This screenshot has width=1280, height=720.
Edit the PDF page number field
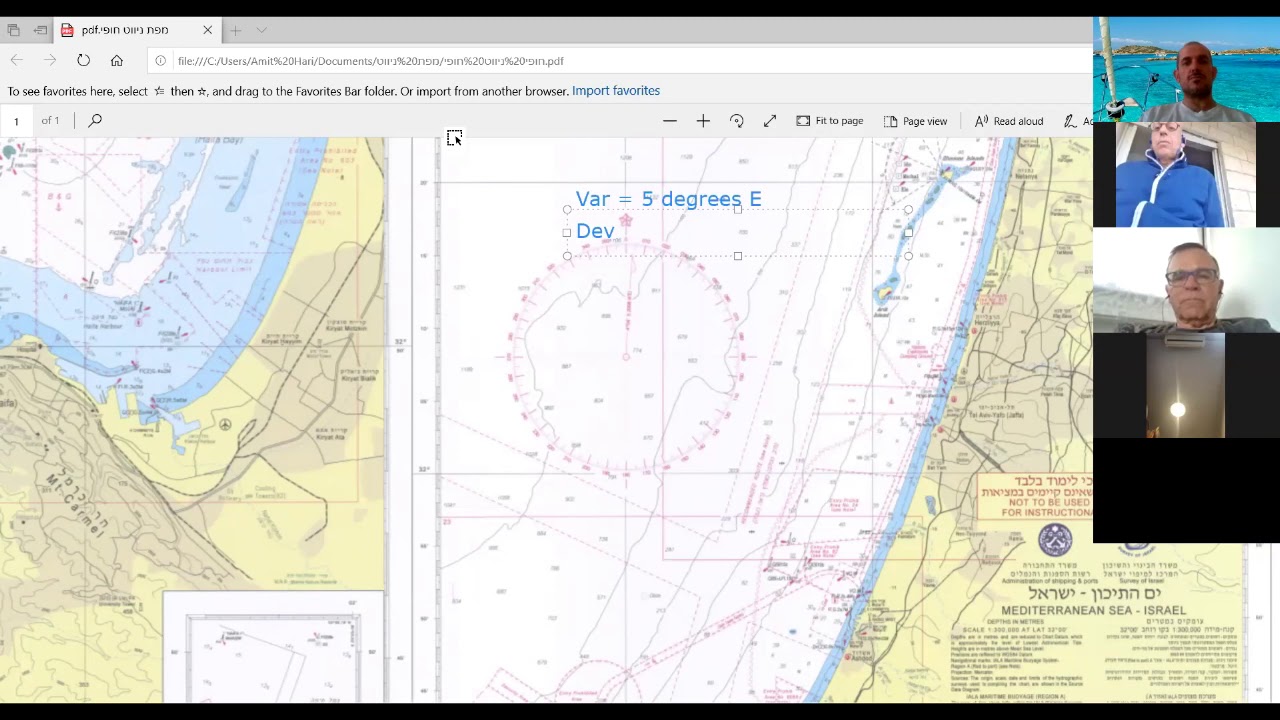pos(16,121)
